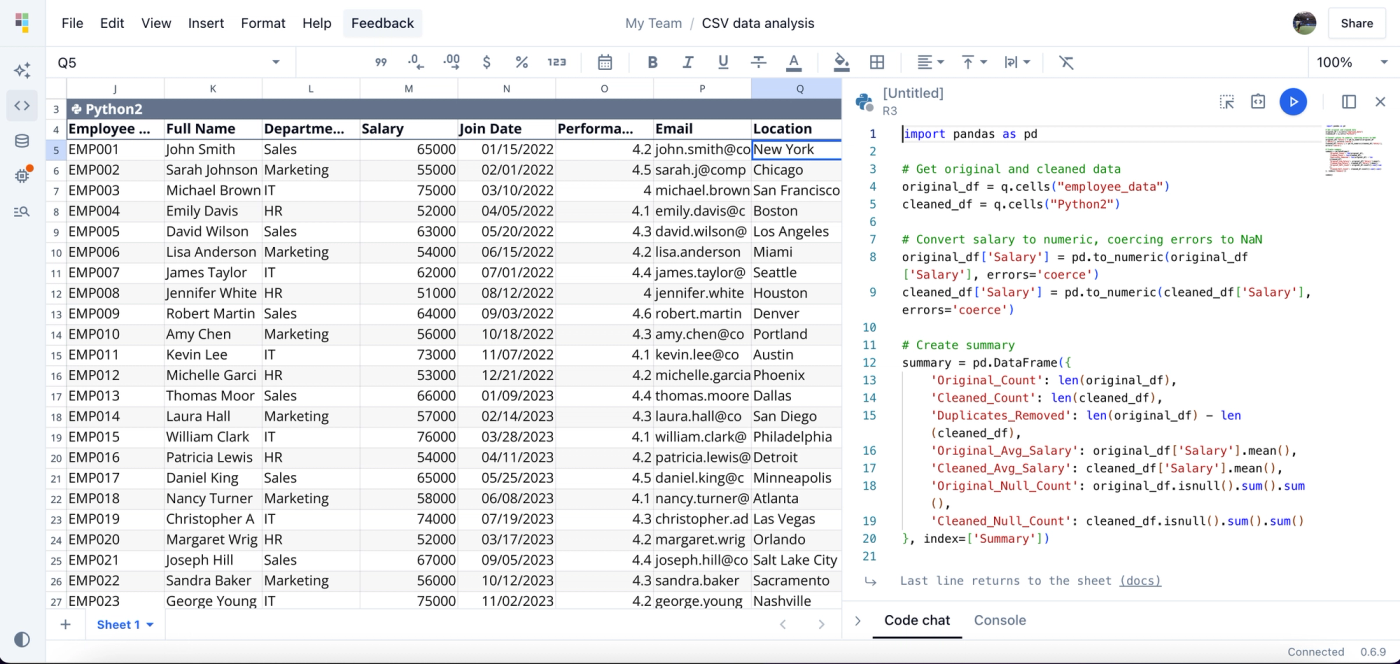This screenshot has height=664, width=1400.
Task: Run the Python code with the blue play button
Action: coord(1293,101)
